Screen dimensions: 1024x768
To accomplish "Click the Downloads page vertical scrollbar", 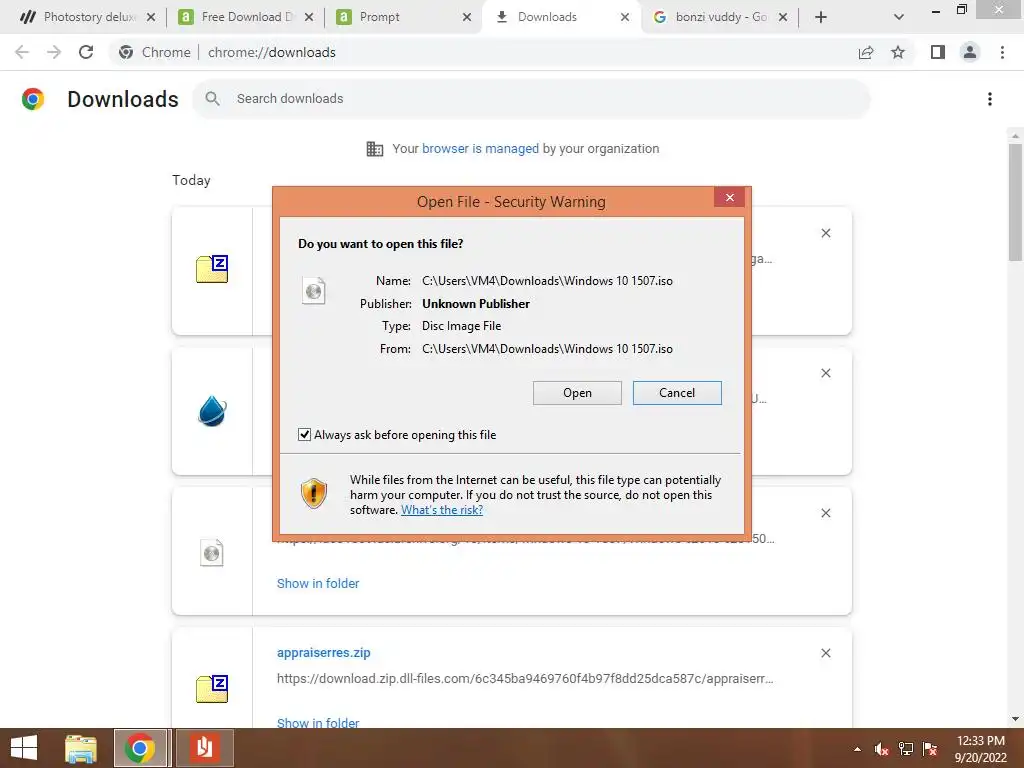I will pyautogui.click(x=1015, y=202).
